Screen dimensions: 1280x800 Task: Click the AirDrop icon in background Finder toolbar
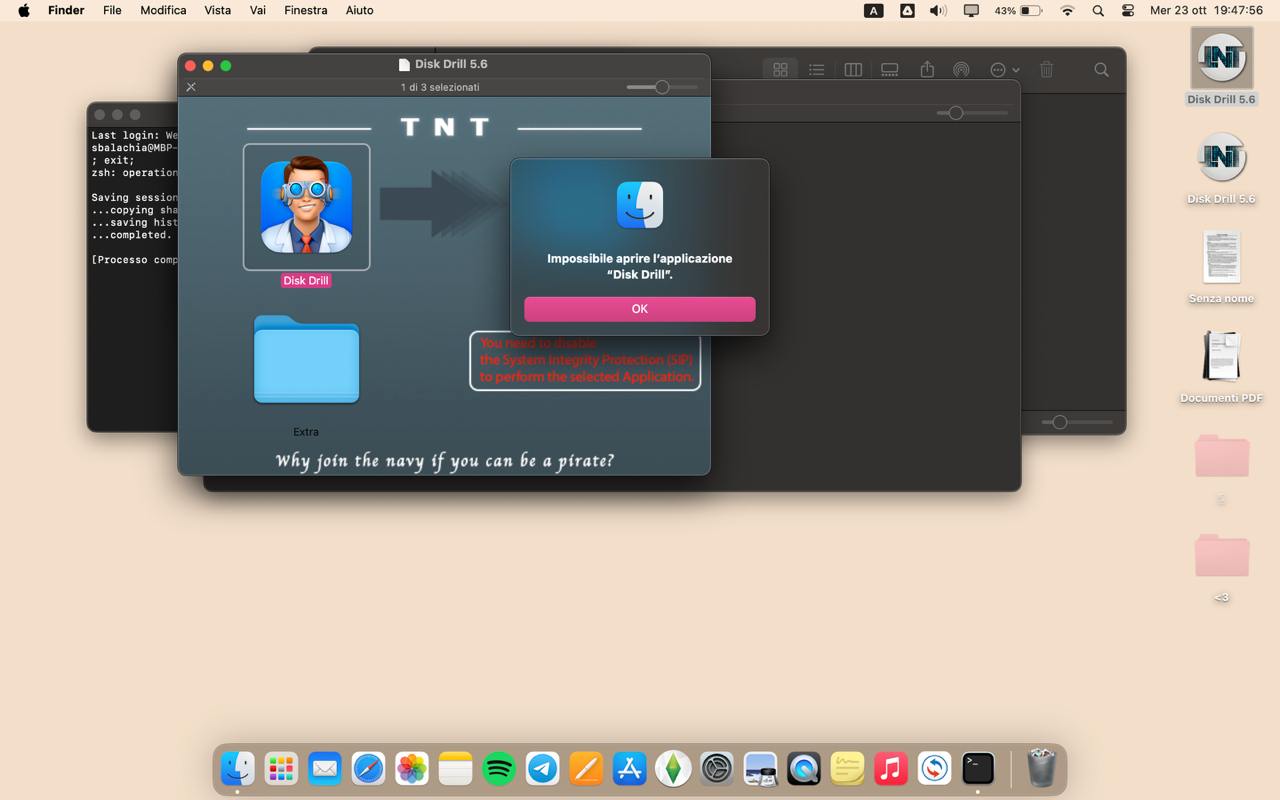coord(961,70)
